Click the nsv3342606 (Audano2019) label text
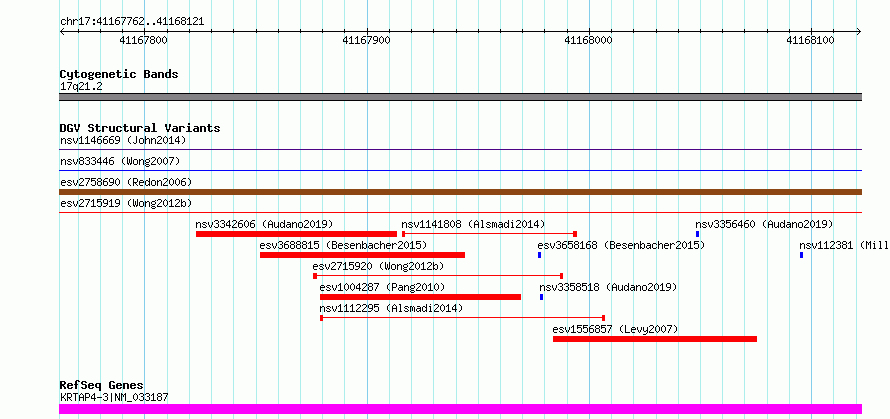 coord(265,224)
